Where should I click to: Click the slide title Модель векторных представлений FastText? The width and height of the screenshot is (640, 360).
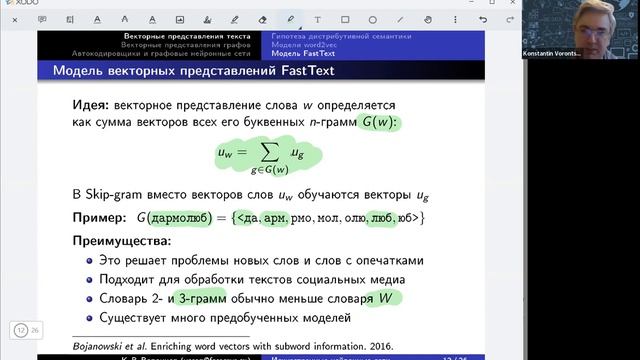(193, 71)
